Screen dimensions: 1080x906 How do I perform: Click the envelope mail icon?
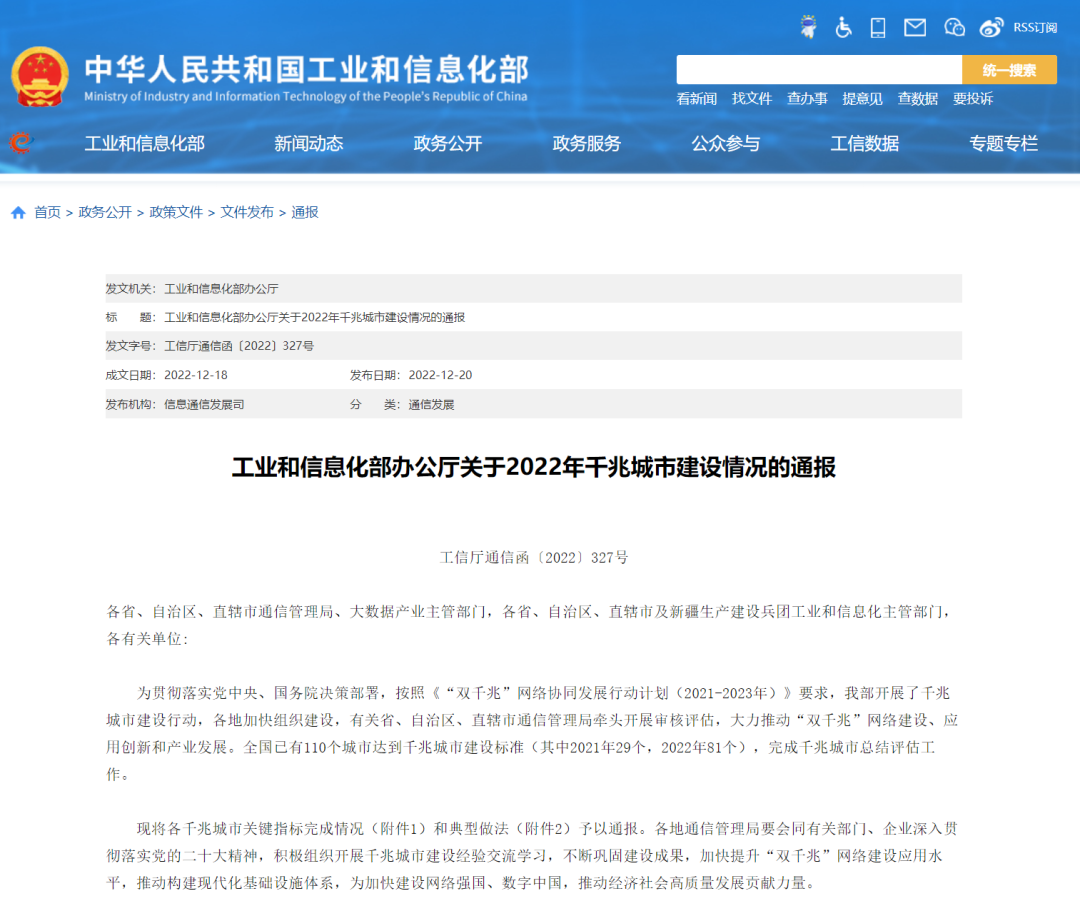tap(915, 28)
